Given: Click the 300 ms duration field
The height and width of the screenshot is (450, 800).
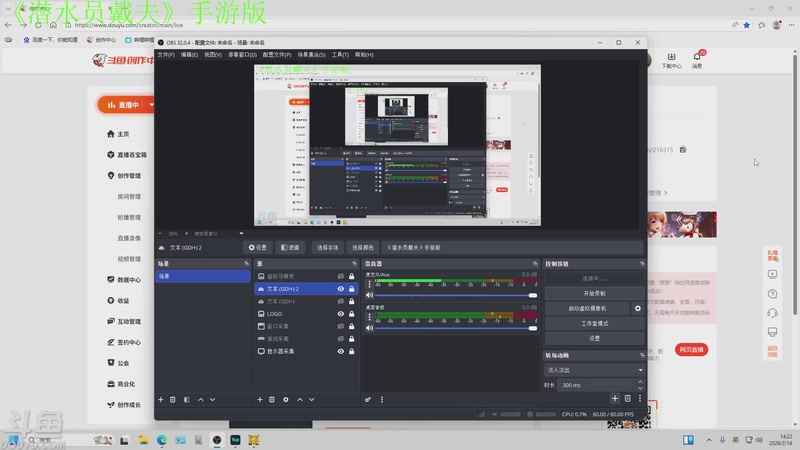Looking at the screenshot, I should click(x=596, y=385).
